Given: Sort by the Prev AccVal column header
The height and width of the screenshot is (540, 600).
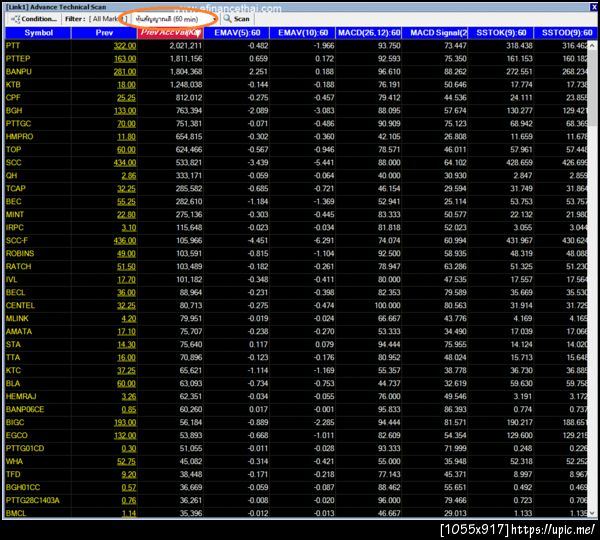Looking at the screenshot, I should tap(170, 33).
